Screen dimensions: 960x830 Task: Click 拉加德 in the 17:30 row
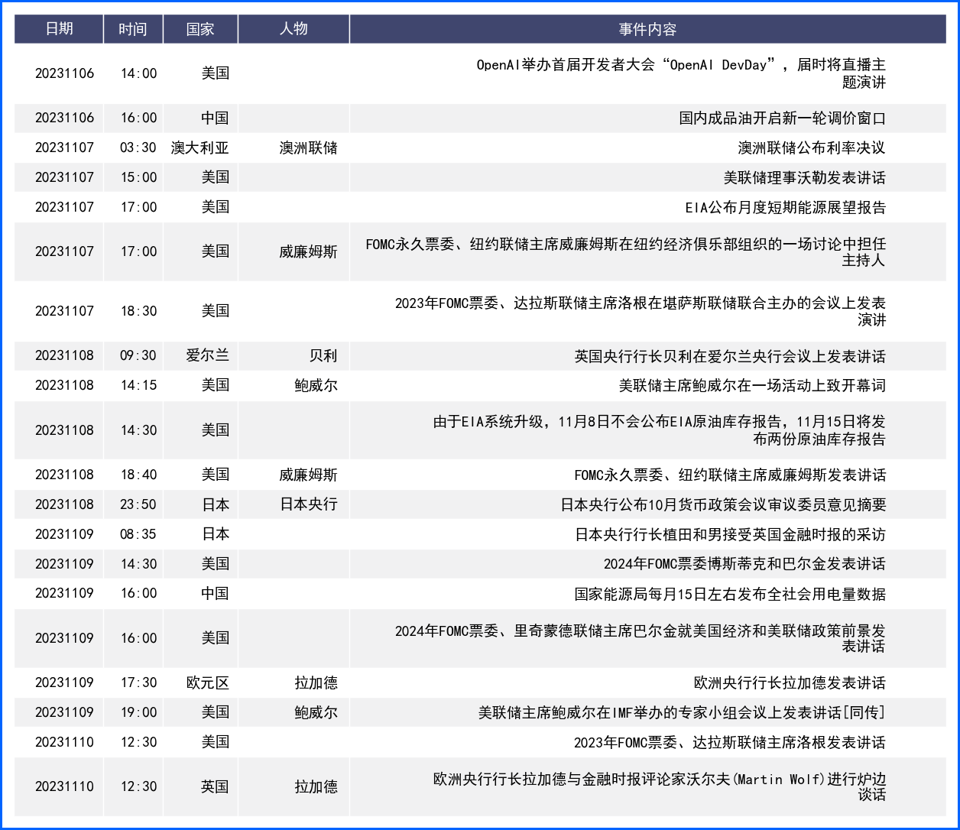click(316, 683)
